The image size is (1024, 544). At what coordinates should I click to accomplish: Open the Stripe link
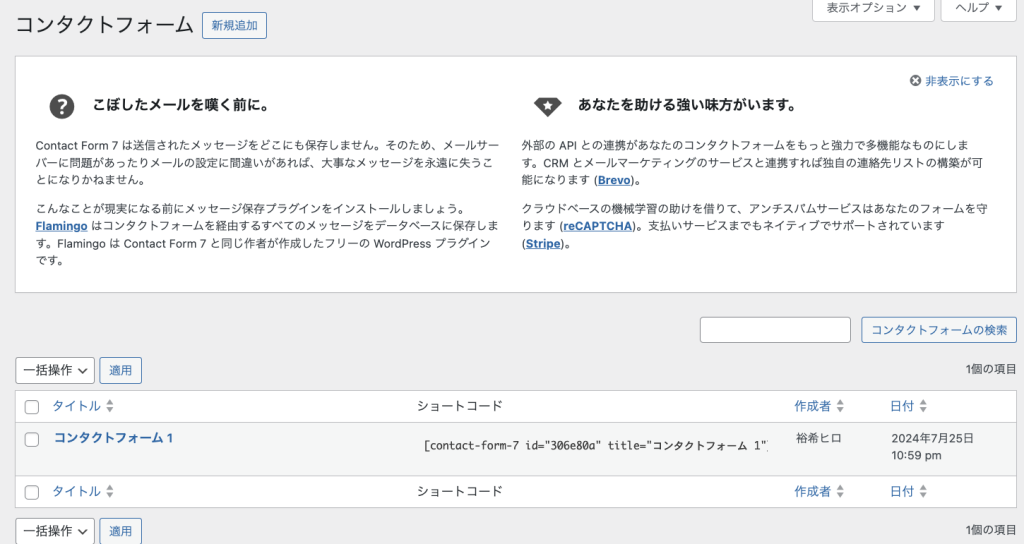543,244
